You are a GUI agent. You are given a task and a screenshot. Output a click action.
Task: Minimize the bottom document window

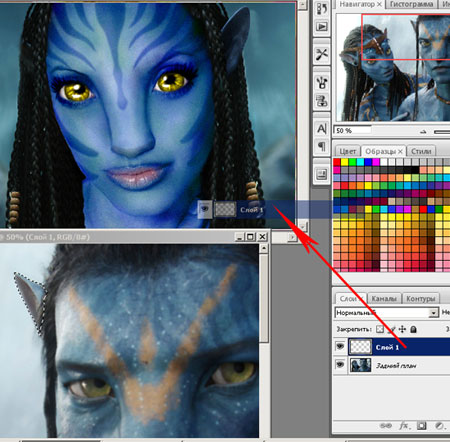(240, 237)
